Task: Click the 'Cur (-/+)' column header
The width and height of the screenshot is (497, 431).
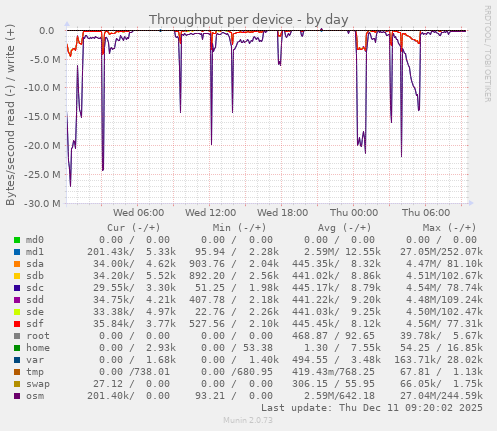Action: [134, 228]
